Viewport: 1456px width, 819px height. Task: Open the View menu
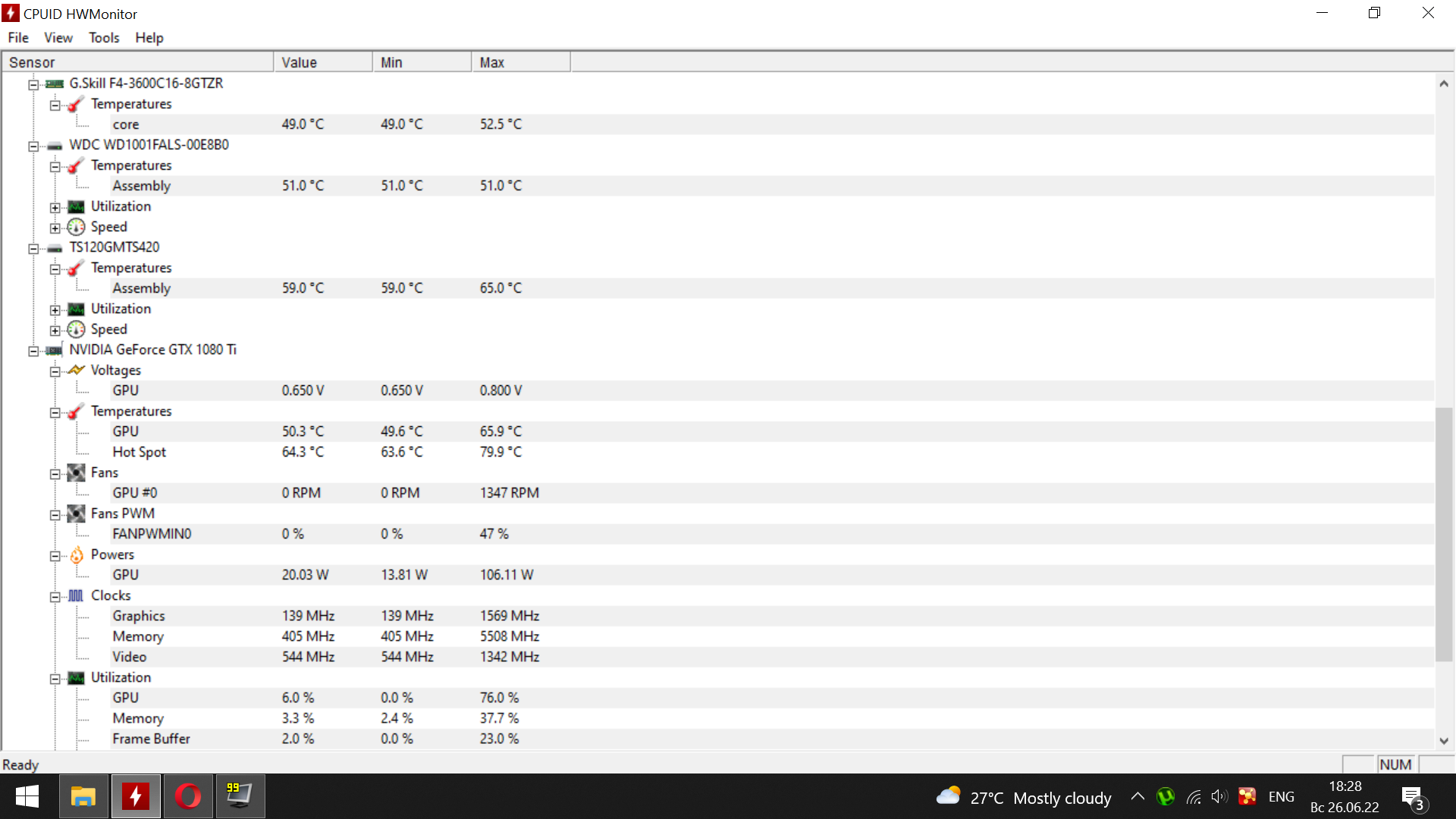pyautogui.click(x=58, y=38)
